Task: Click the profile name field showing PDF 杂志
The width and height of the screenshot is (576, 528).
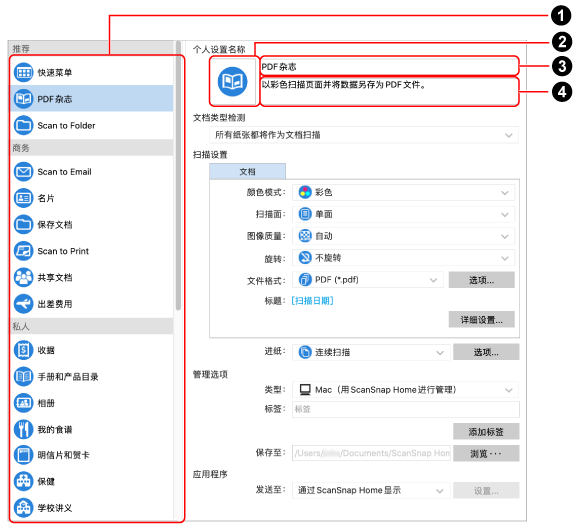Action: click(x=389, y=67)
